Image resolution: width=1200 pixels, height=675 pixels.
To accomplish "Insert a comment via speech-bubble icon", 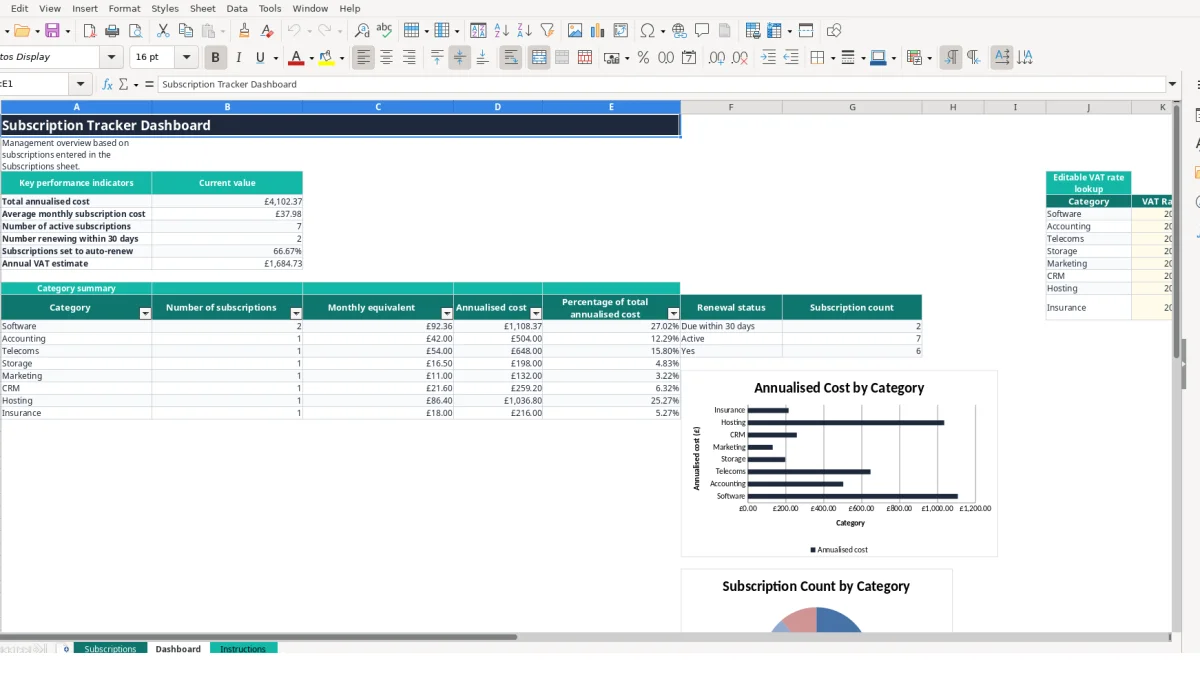I will [702, 31].
